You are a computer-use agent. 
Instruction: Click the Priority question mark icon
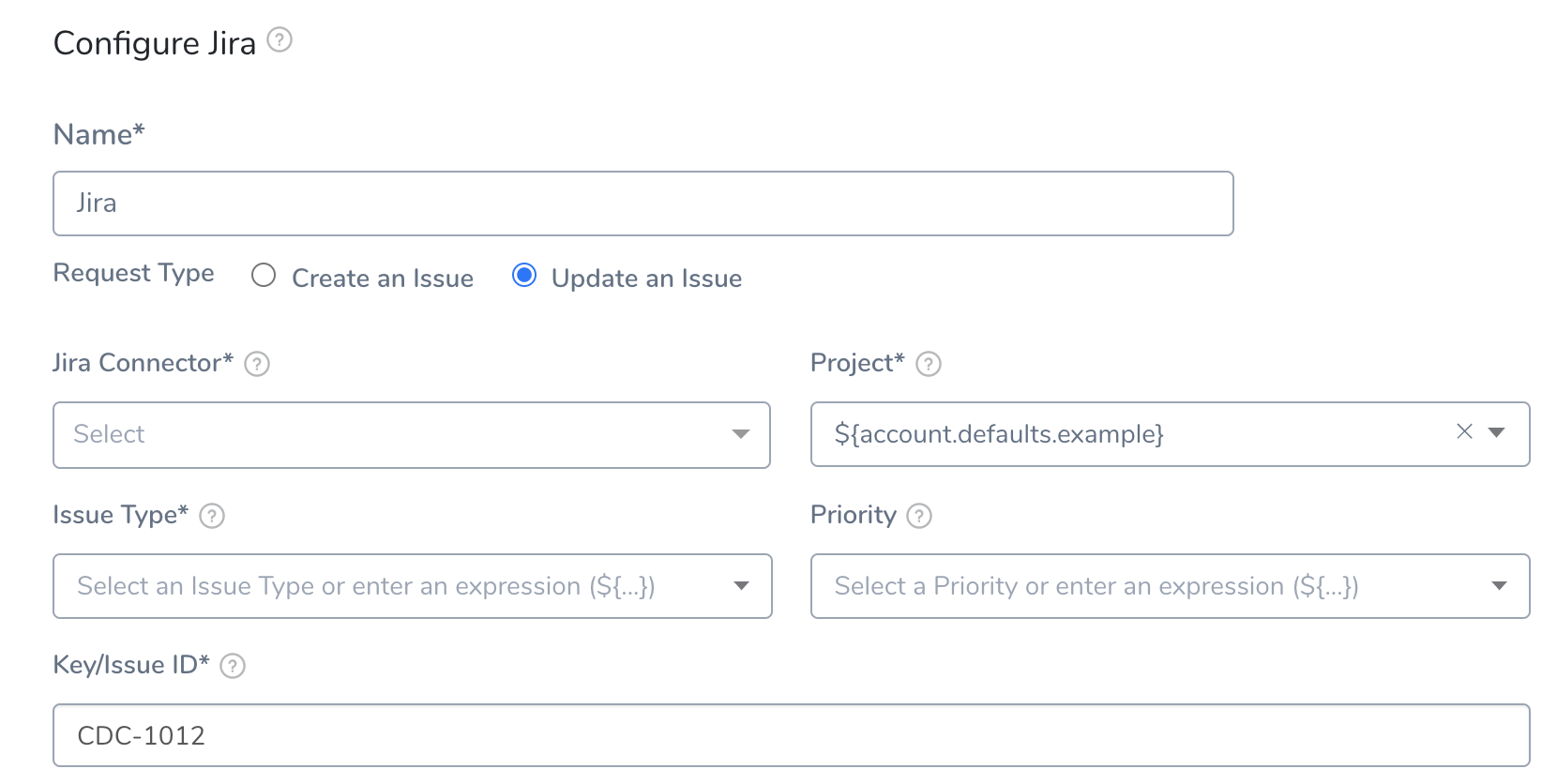pyautogui.click(x=919, y=516)
